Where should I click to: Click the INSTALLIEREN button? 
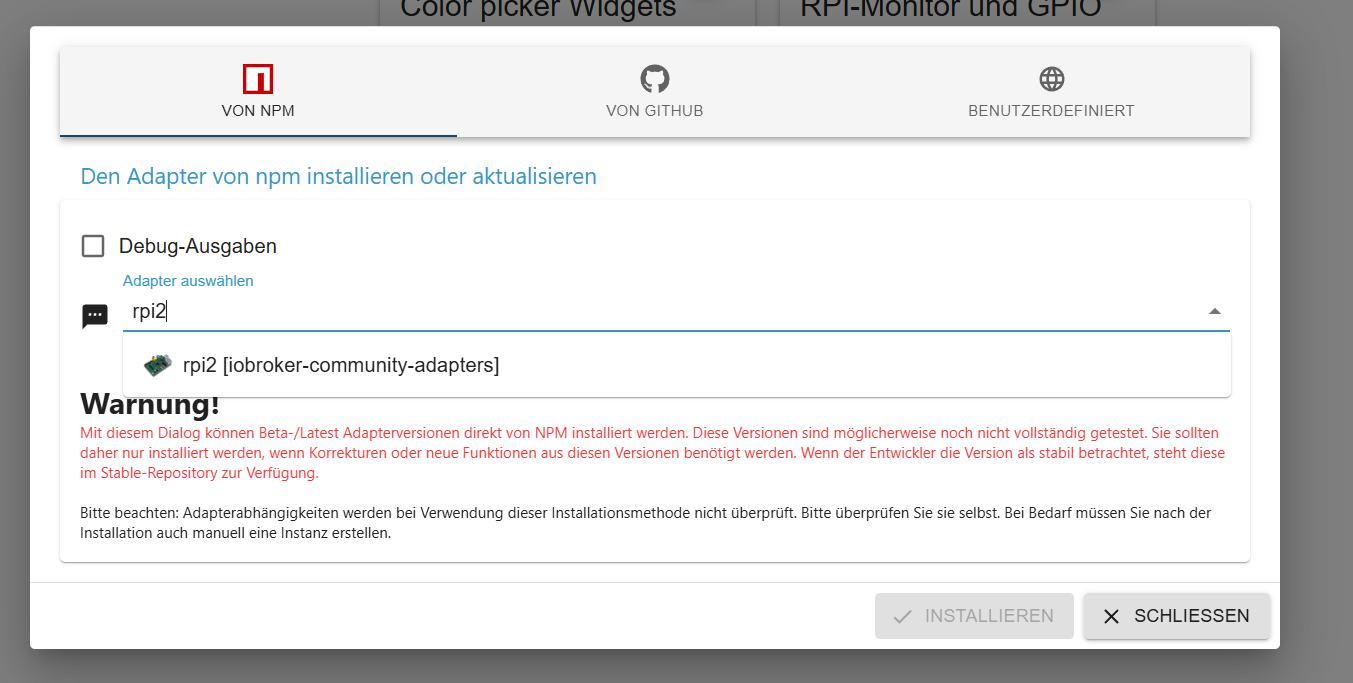(974, 616)
